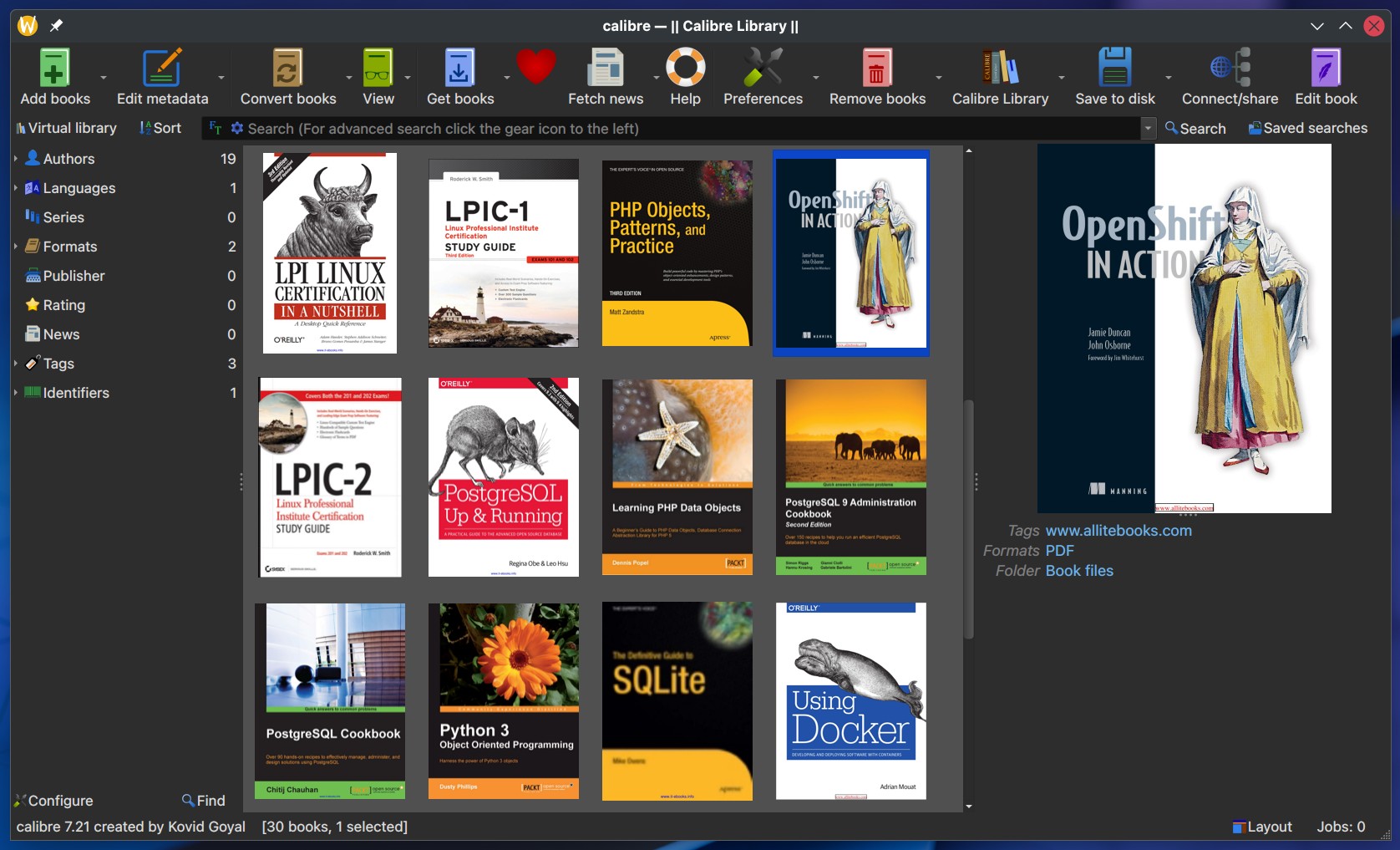This screenshot has height=850, width=1400.
Task: Click the Add books icon
Action: [54, 69]
